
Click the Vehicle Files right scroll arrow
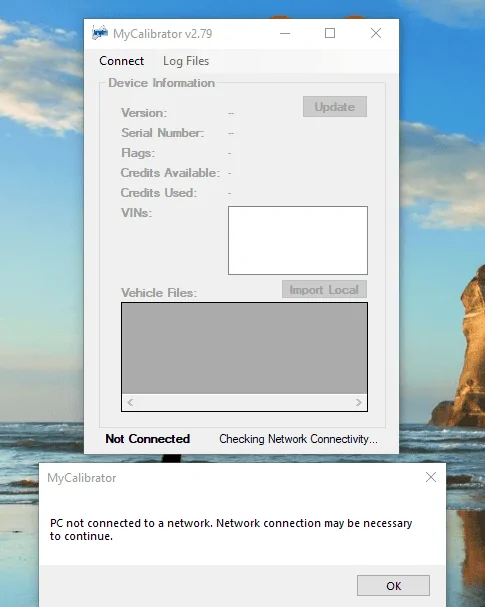pos(358,403)
